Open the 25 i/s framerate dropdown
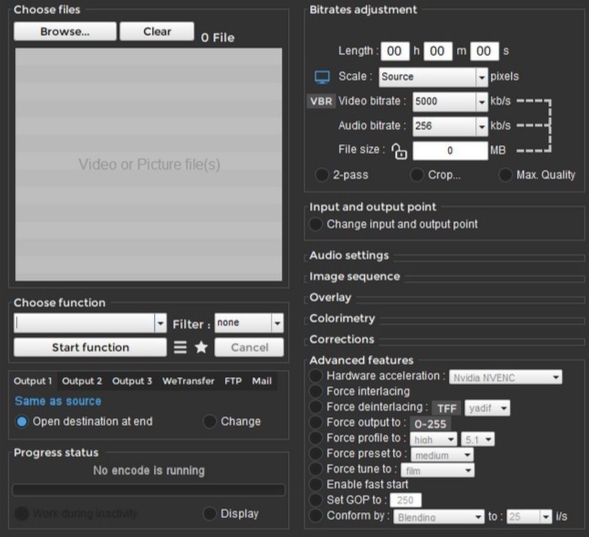 [x=529, y=517]
